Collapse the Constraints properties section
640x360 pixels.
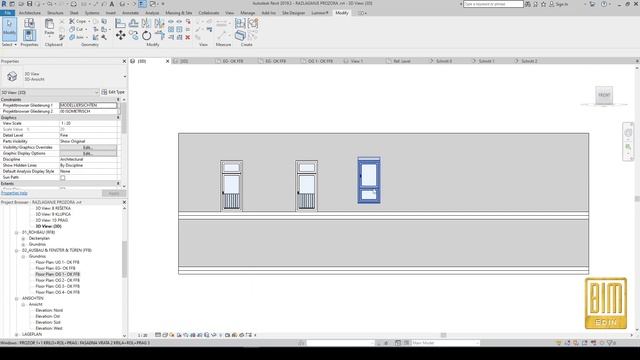click(x=118, y=100)
